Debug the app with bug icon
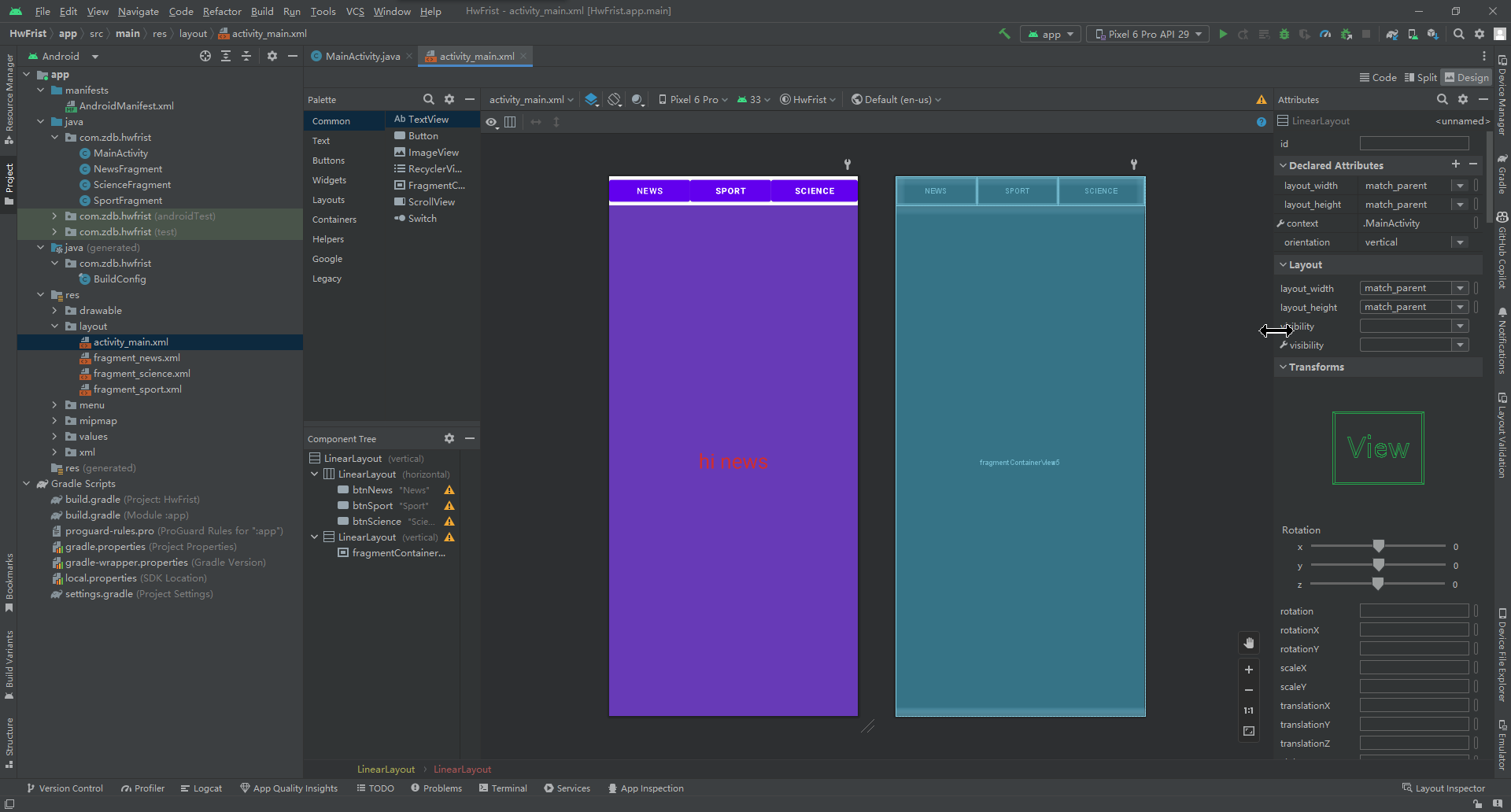This screenshot has height=812, width=1511. click(1284, 34)
